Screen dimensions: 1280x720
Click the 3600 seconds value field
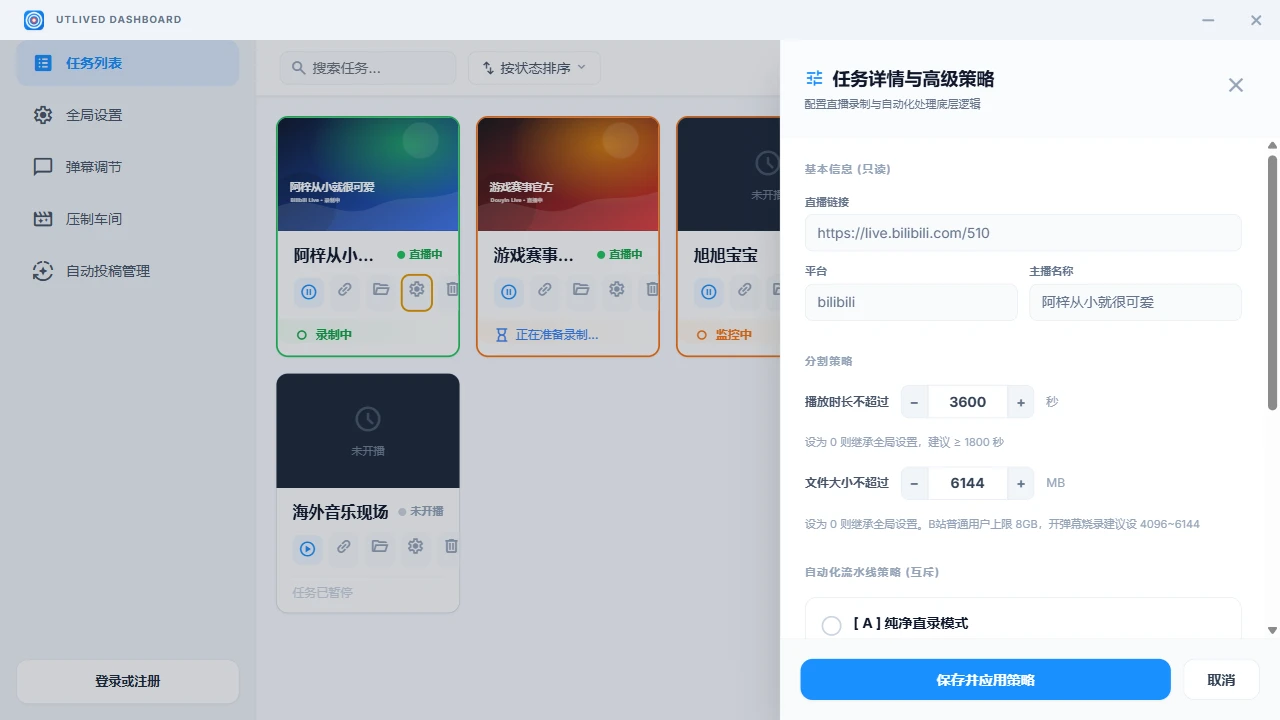tap(968, 402)
